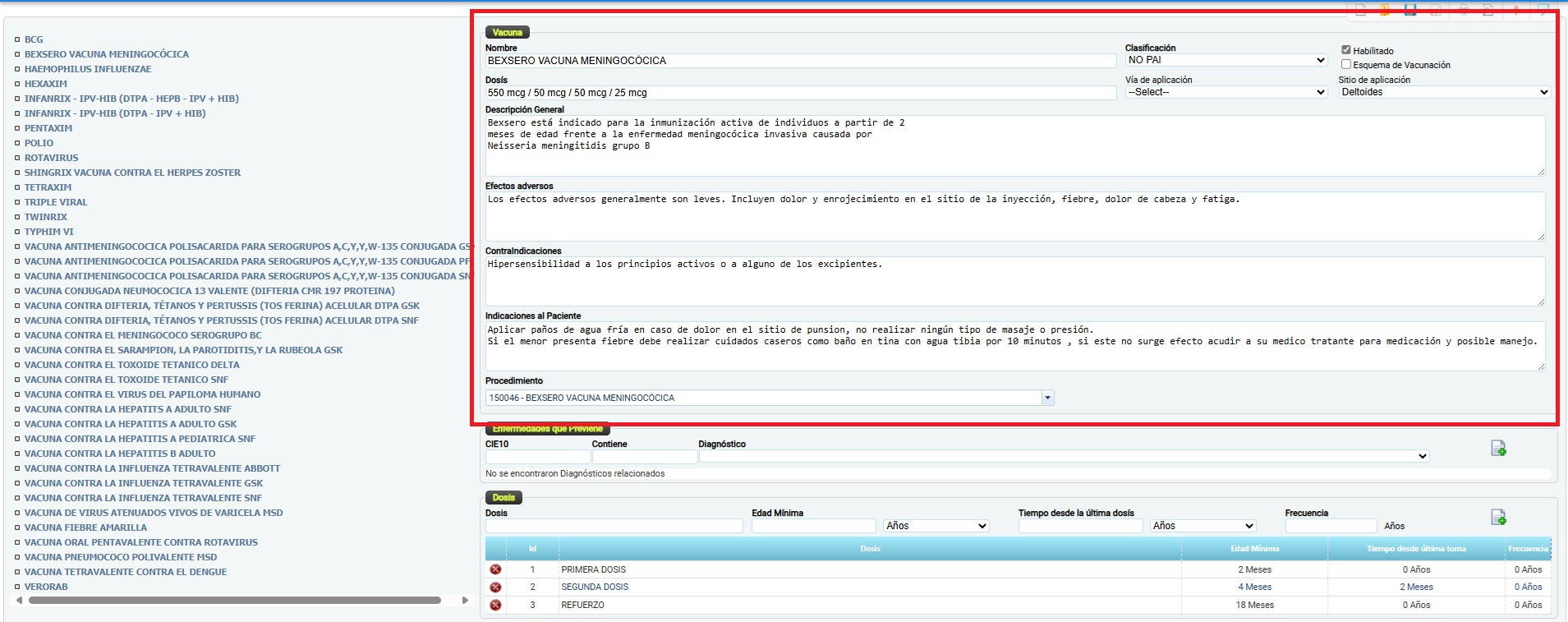The width and height of the screenshot is (1568, 622).
Task: Open VACUNA CONTRA LA INFLUENZA TETRAVALENTE ABBOTT
Action: 152,468
